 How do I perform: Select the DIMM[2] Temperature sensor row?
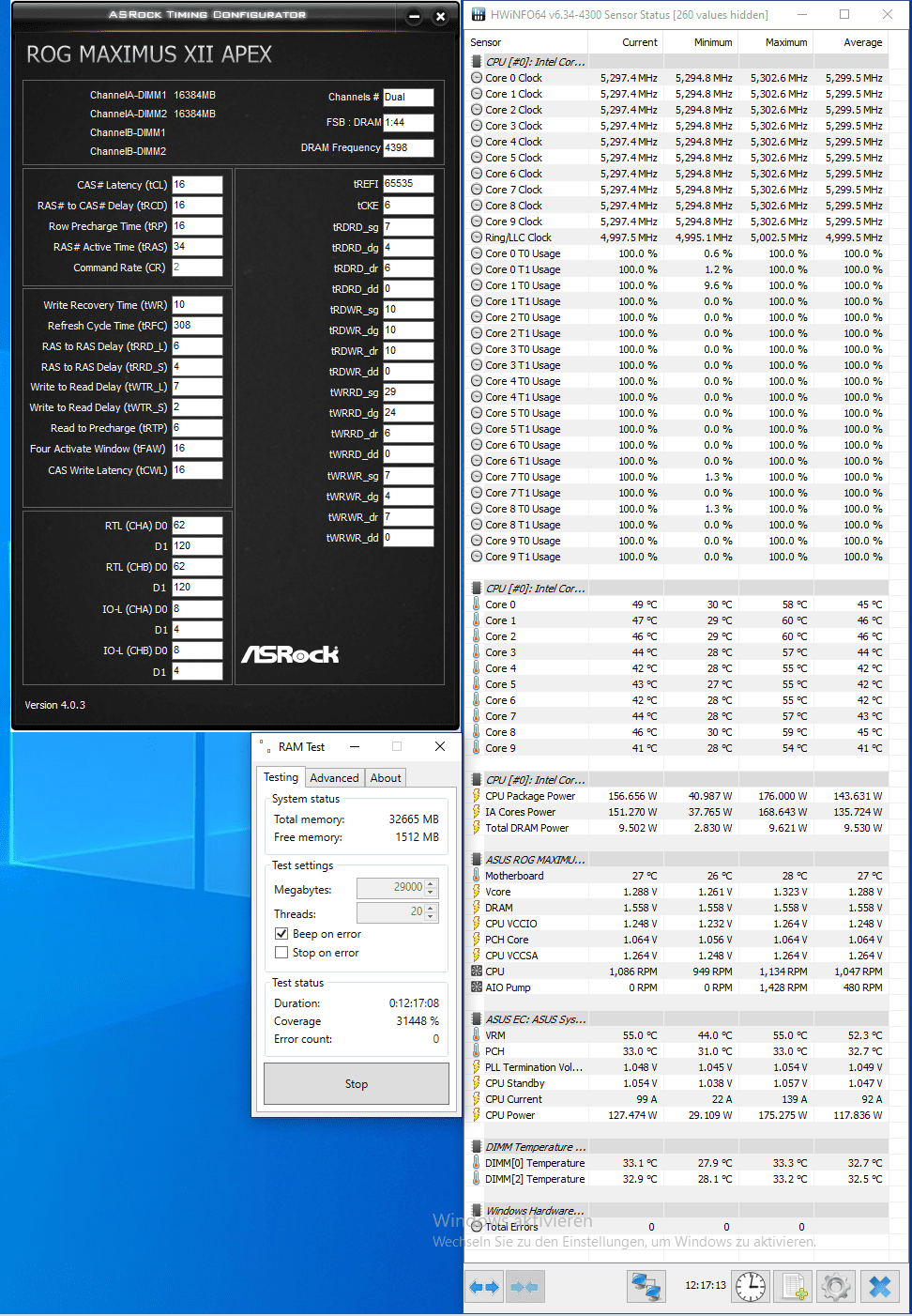[x=677, y=1179]
